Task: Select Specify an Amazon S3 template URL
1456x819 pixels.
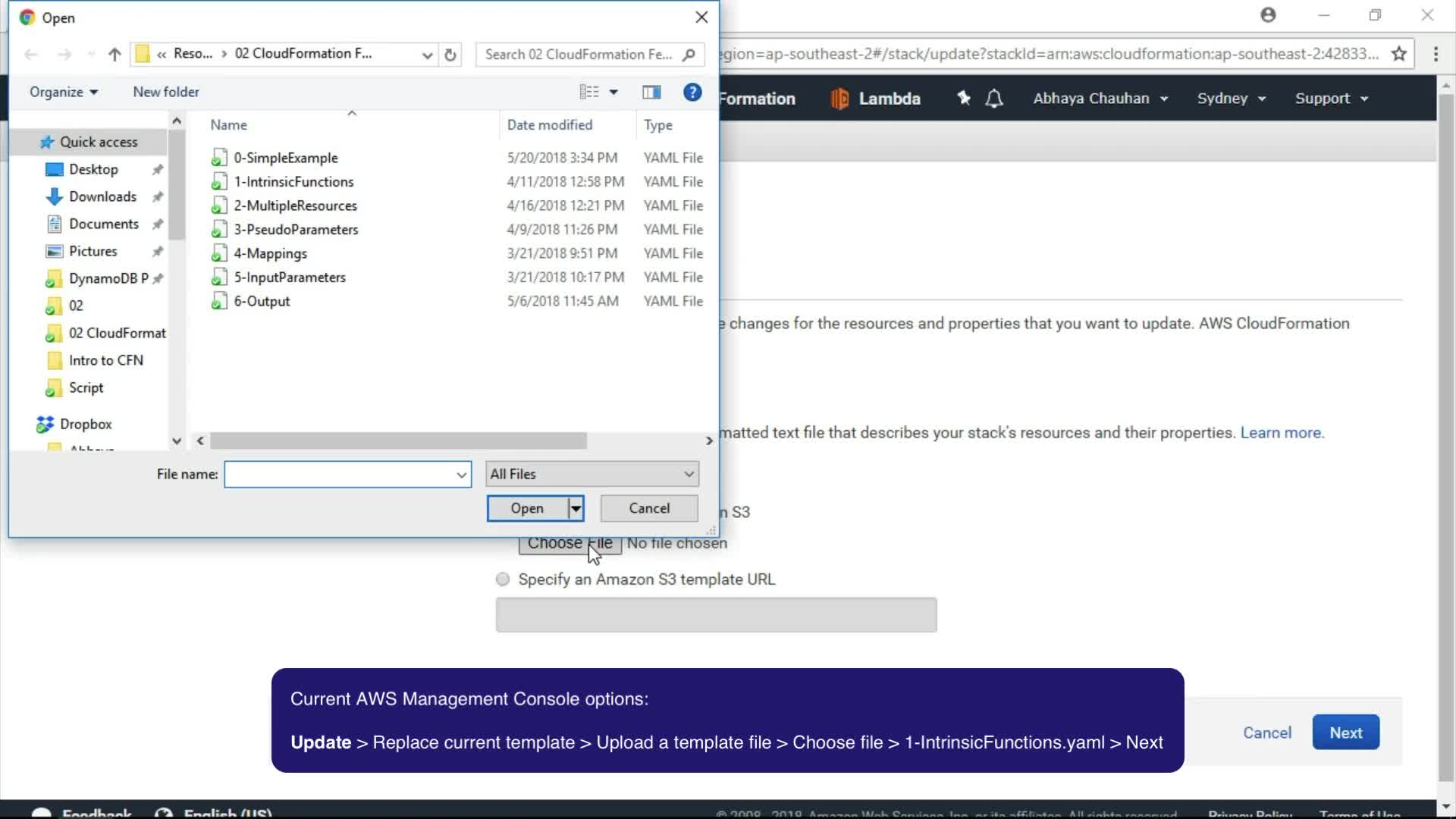Action: (503, 579)
